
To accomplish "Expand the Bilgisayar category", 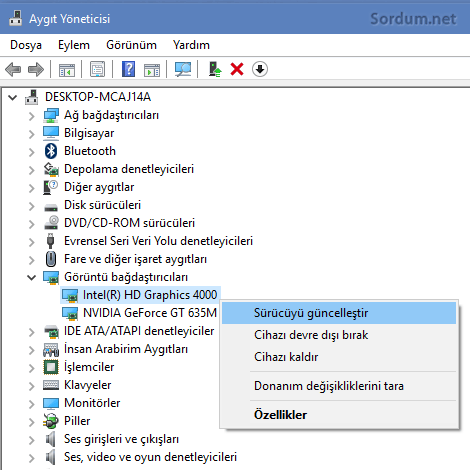I will 31,134.
